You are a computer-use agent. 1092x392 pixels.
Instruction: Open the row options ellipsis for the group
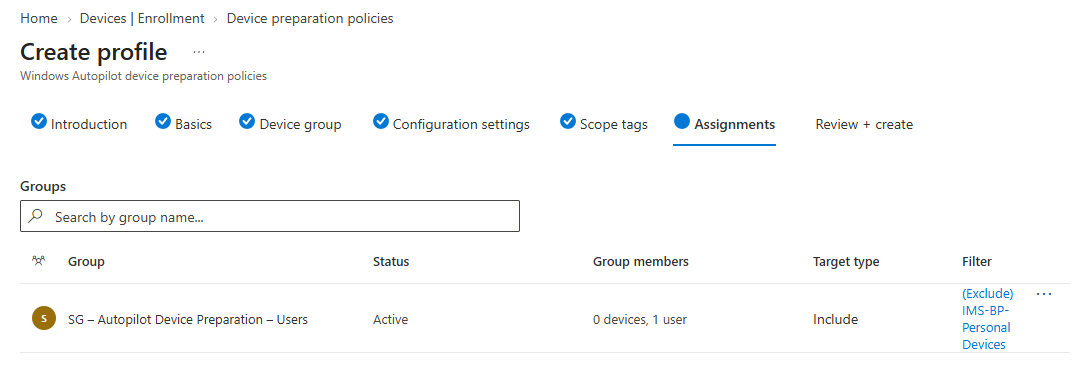[x=1044, y=294]
